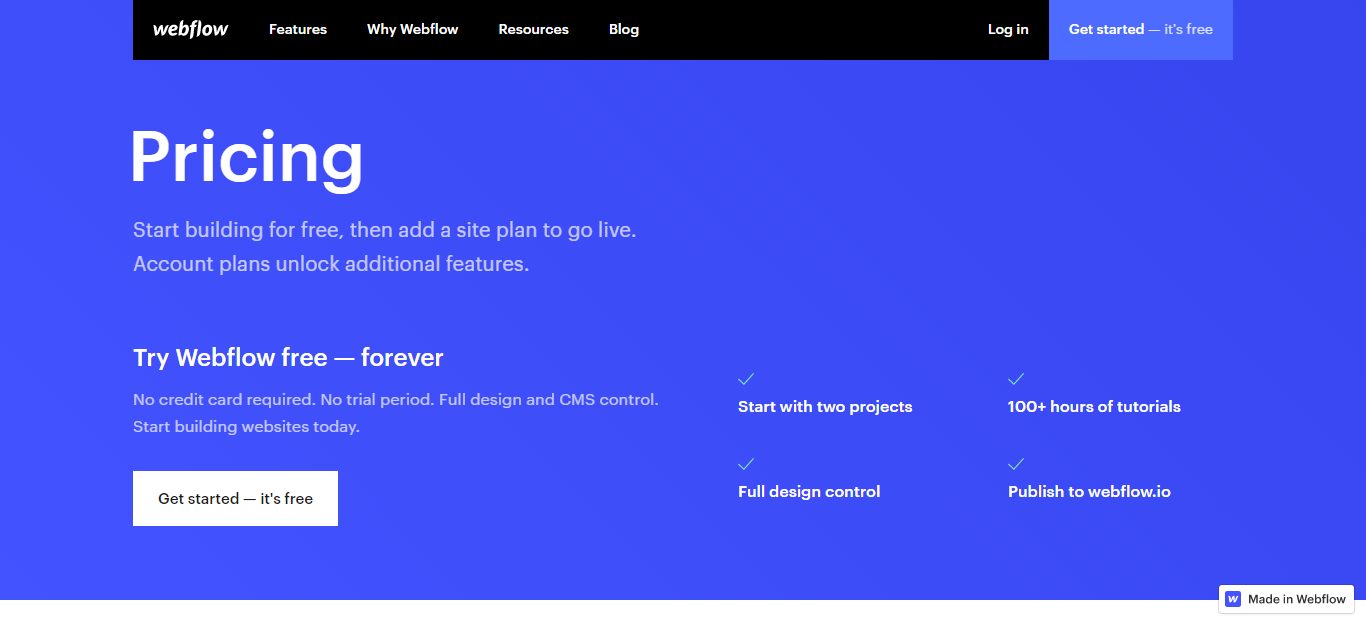1366x625 pixels.
Task: Click checkmark icon above '100+ hours of tutorials'
Action: [x=1016, y=379]
